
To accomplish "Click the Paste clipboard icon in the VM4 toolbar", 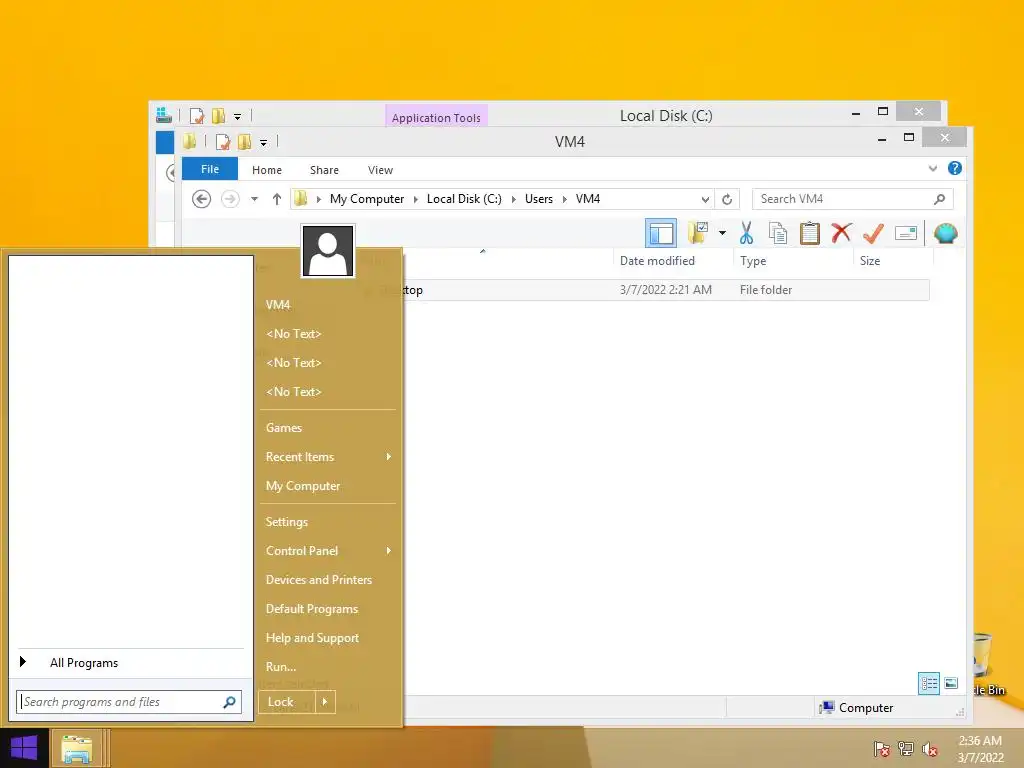I will coord(810,233).
